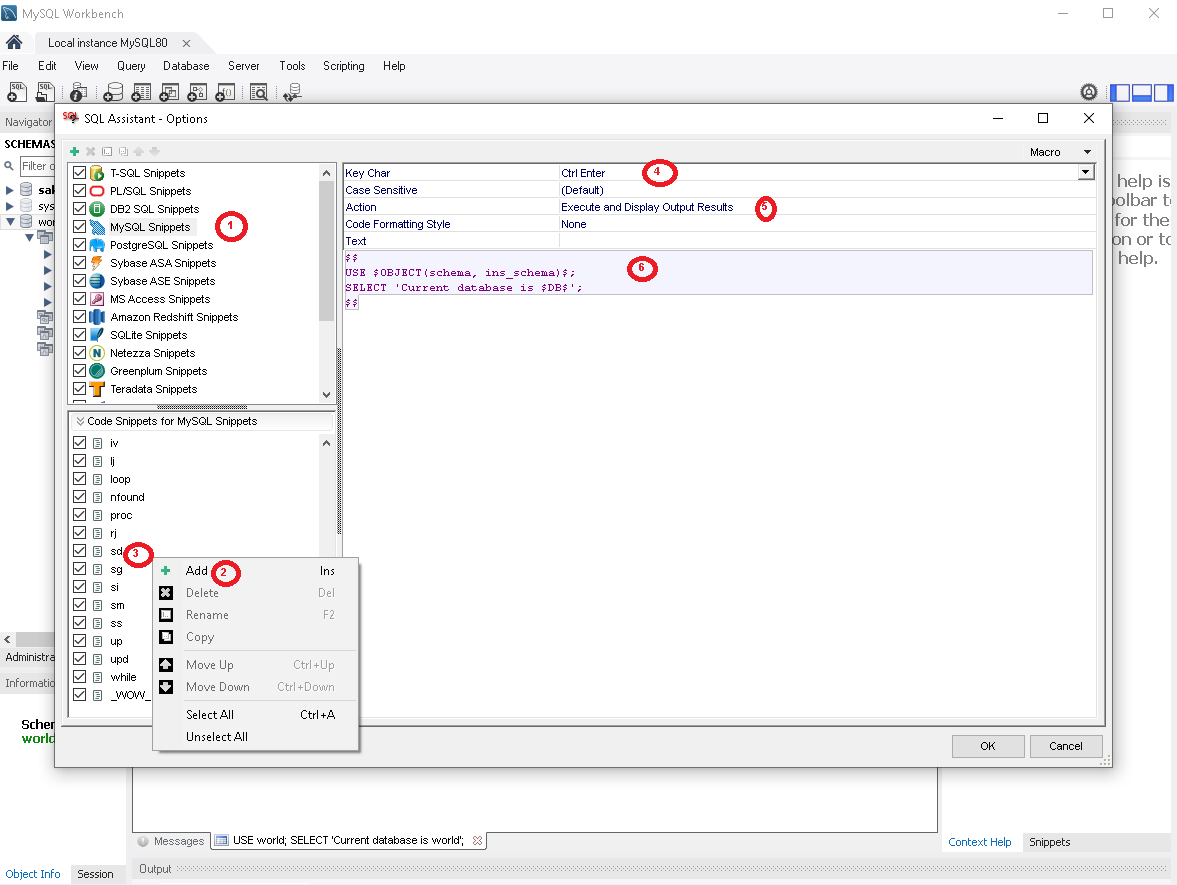Screen dimensions: 1177x885
Task: Click the Cancel button
Action: click(1065, 746)
